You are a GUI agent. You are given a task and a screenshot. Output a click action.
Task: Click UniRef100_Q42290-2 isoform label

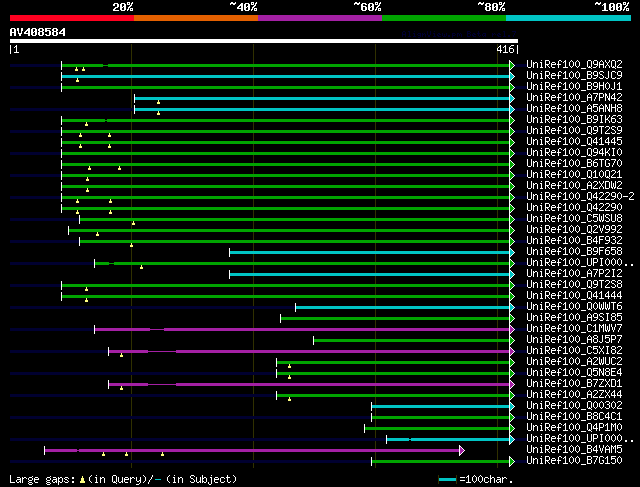pyautogui.click(x=580, y=196)
